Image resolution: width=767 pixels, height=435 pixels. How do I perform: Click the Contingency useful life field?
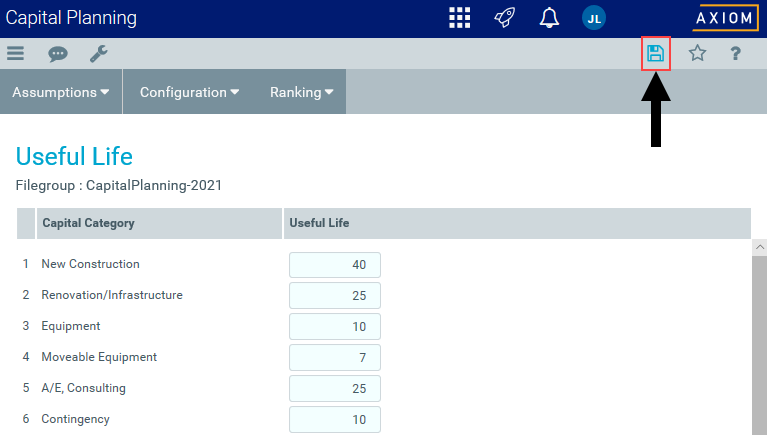click(335, 420)
